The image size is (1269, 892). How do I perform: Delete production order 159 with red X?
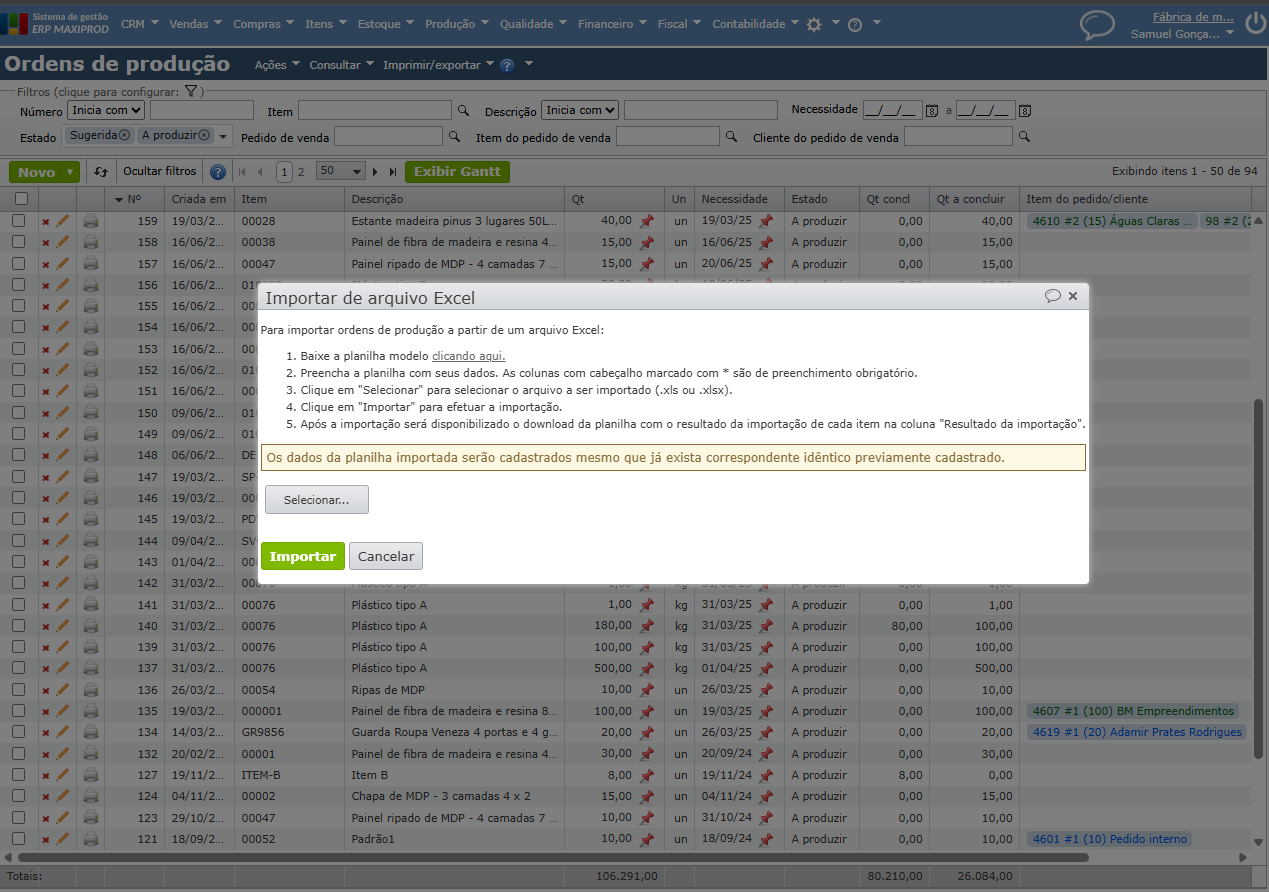(x=45, y=222)
